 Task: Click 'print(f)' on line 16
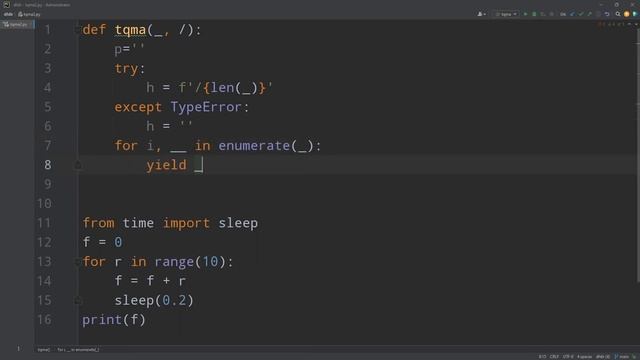114,320
